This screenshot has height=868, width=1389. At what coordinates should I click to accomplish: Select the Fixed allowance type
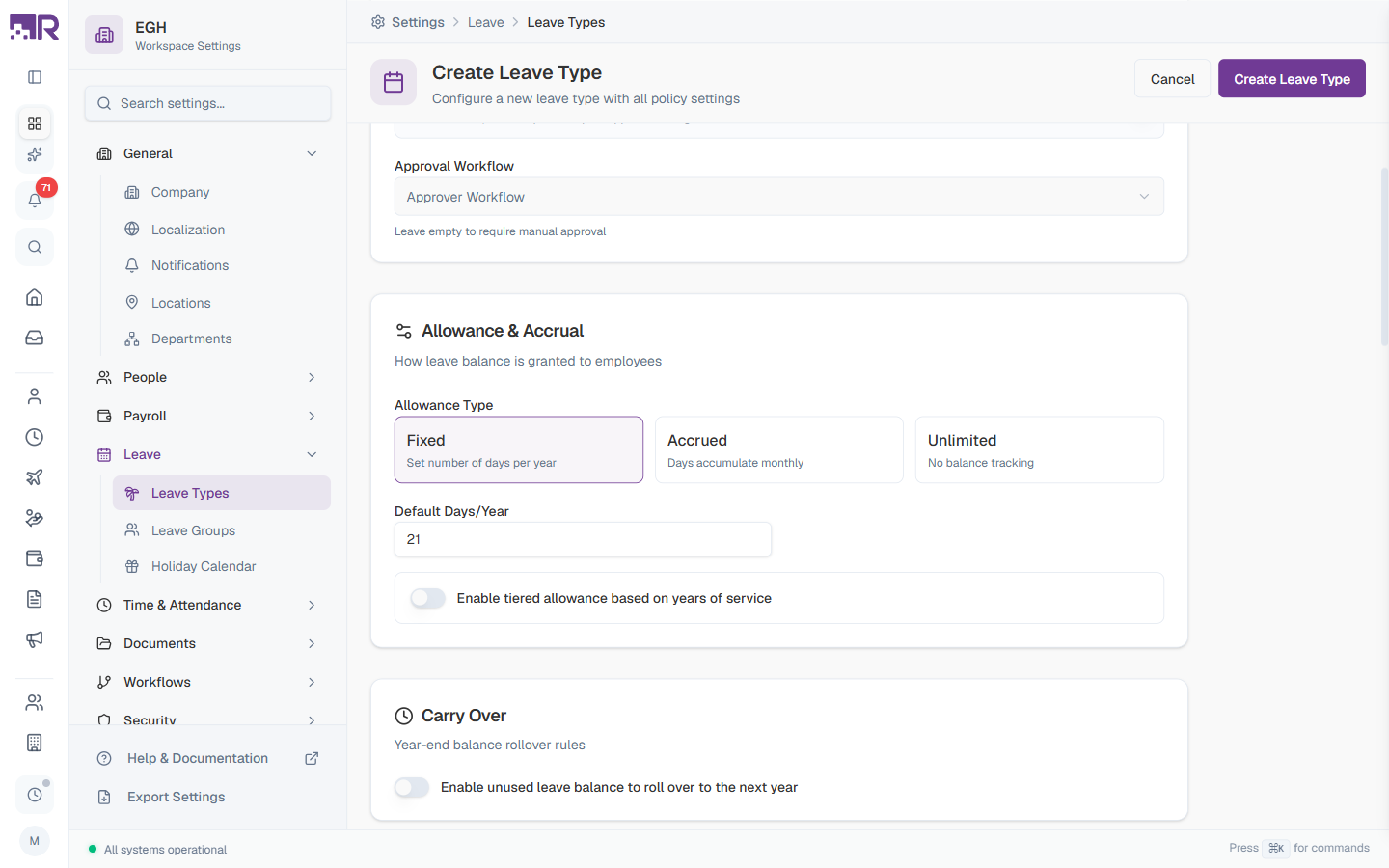click(x=519, y=449)
